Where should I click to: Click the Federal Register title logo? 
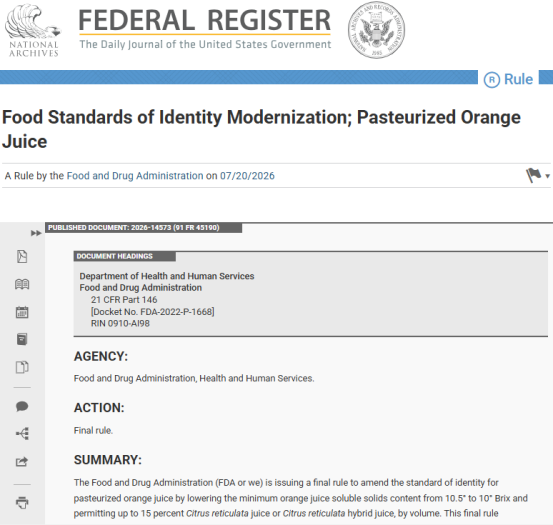coord(205,29)
